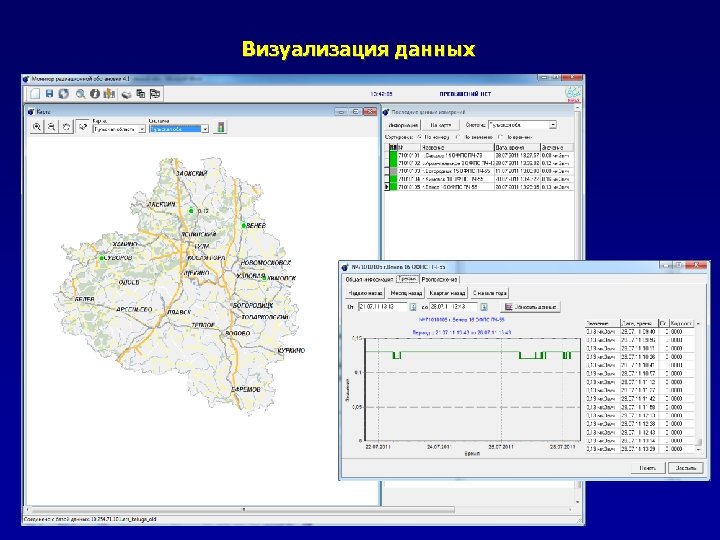This screenshot has height=540, width=720.
Task: Open the calendar picker beside the 'От' date
Action: coord(413,307)
